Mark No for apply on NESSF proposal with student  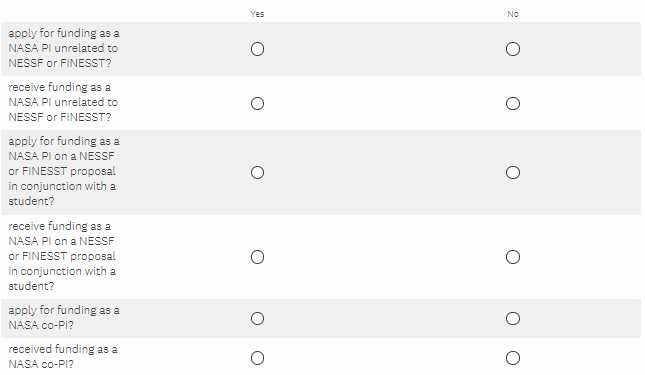513,172
